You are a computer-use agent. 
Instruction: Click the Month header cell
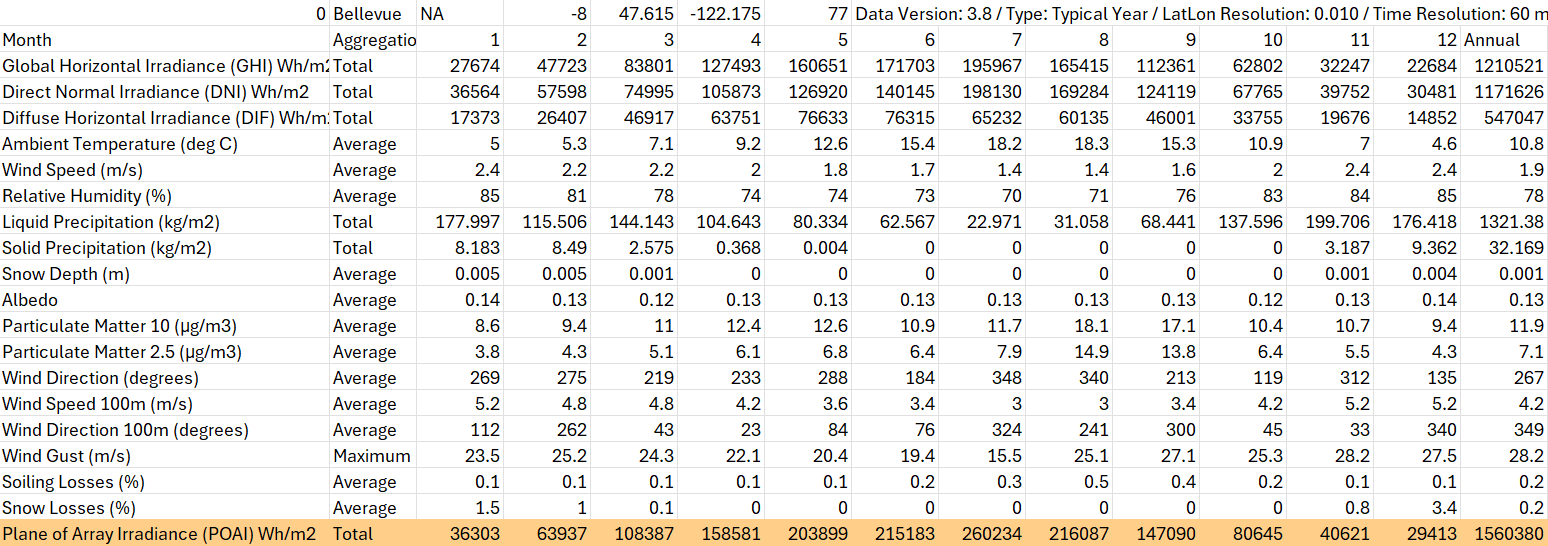(x=28, y=40)
